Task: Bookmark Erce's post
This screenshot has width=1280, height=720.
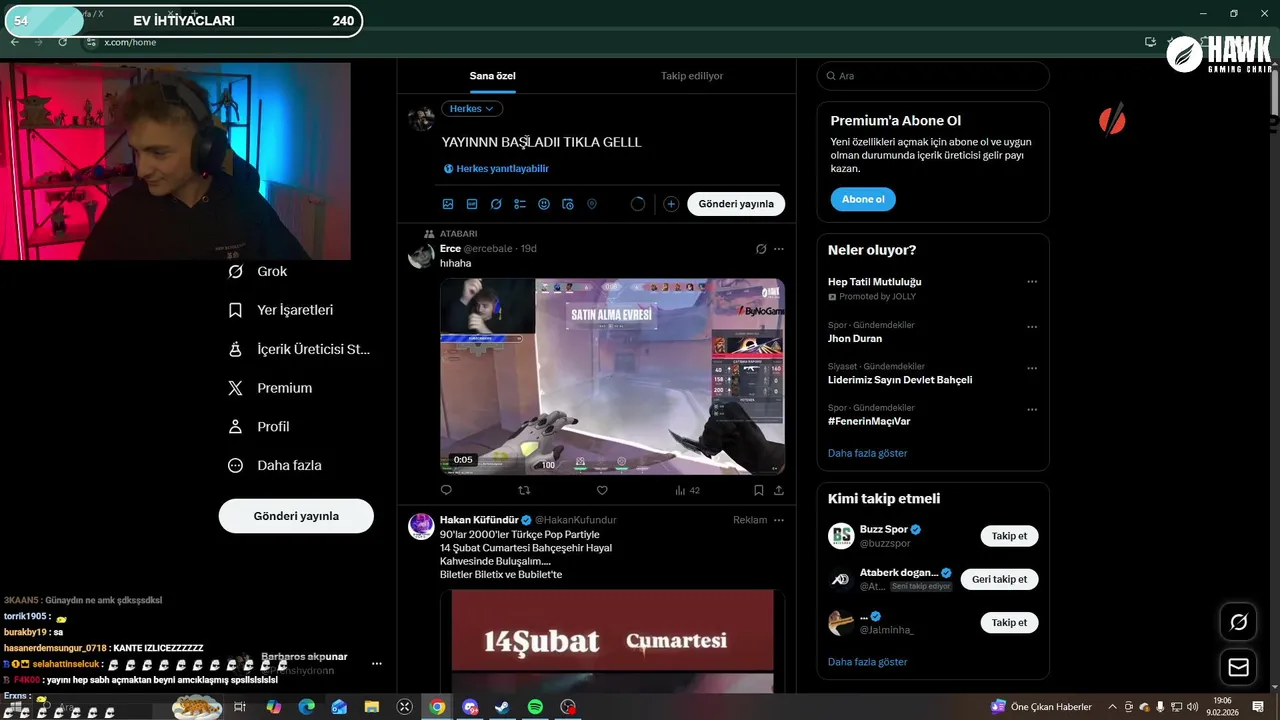Action: (759, 490)
